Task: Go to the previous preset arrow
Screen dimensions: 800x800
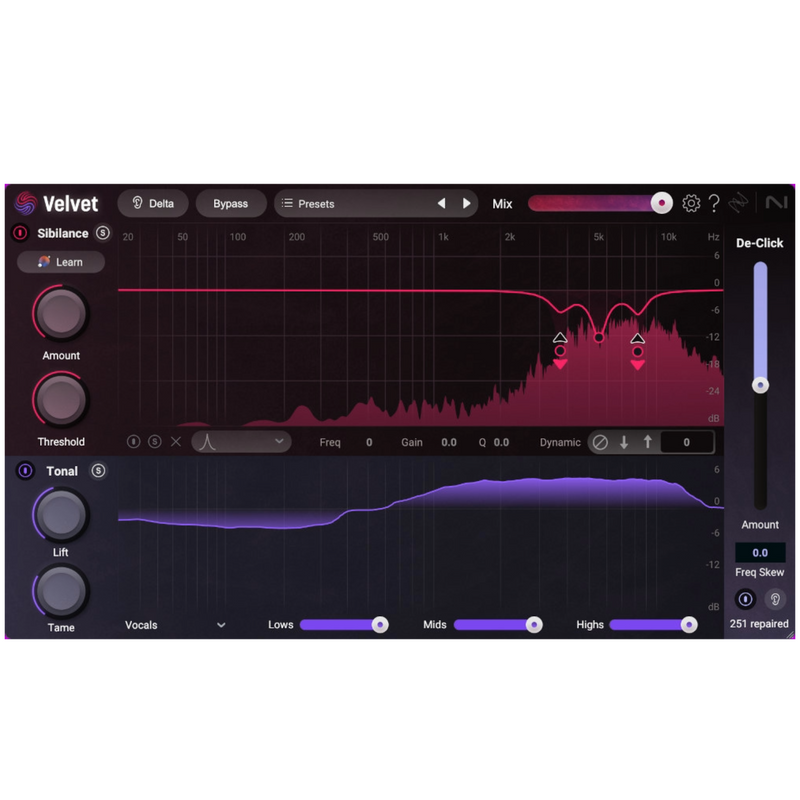Action: tap(441, 204)
